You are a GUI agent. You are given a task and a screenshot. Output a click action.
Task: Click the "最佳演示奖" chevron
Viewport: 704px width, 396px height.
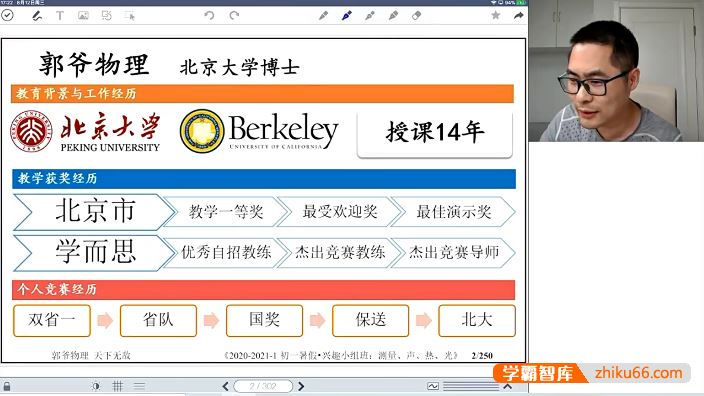(x=453, y=211)
